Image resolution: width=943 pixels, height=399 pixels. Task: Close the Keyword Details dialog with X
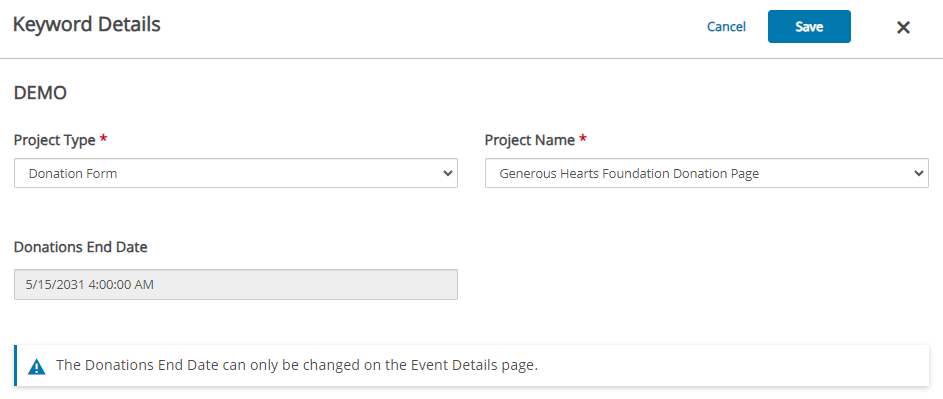pos(903,27)
